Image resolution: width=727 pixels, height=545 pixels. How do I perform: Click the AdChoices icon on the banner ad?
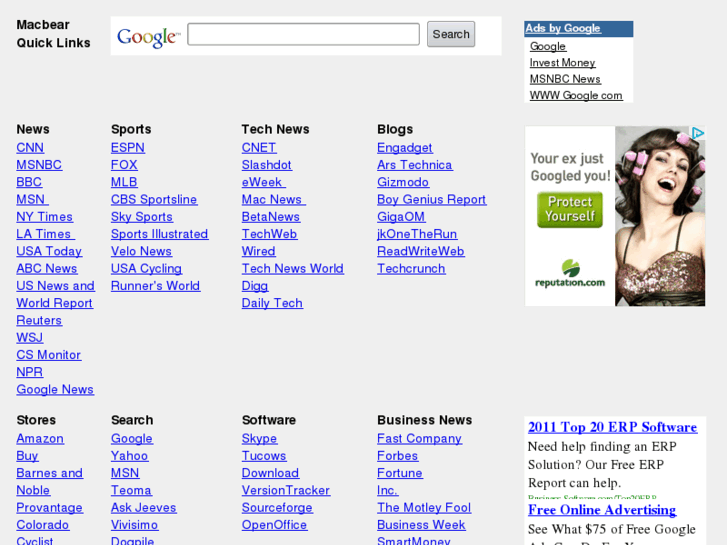pyautogui.click(x=698, y=133)
